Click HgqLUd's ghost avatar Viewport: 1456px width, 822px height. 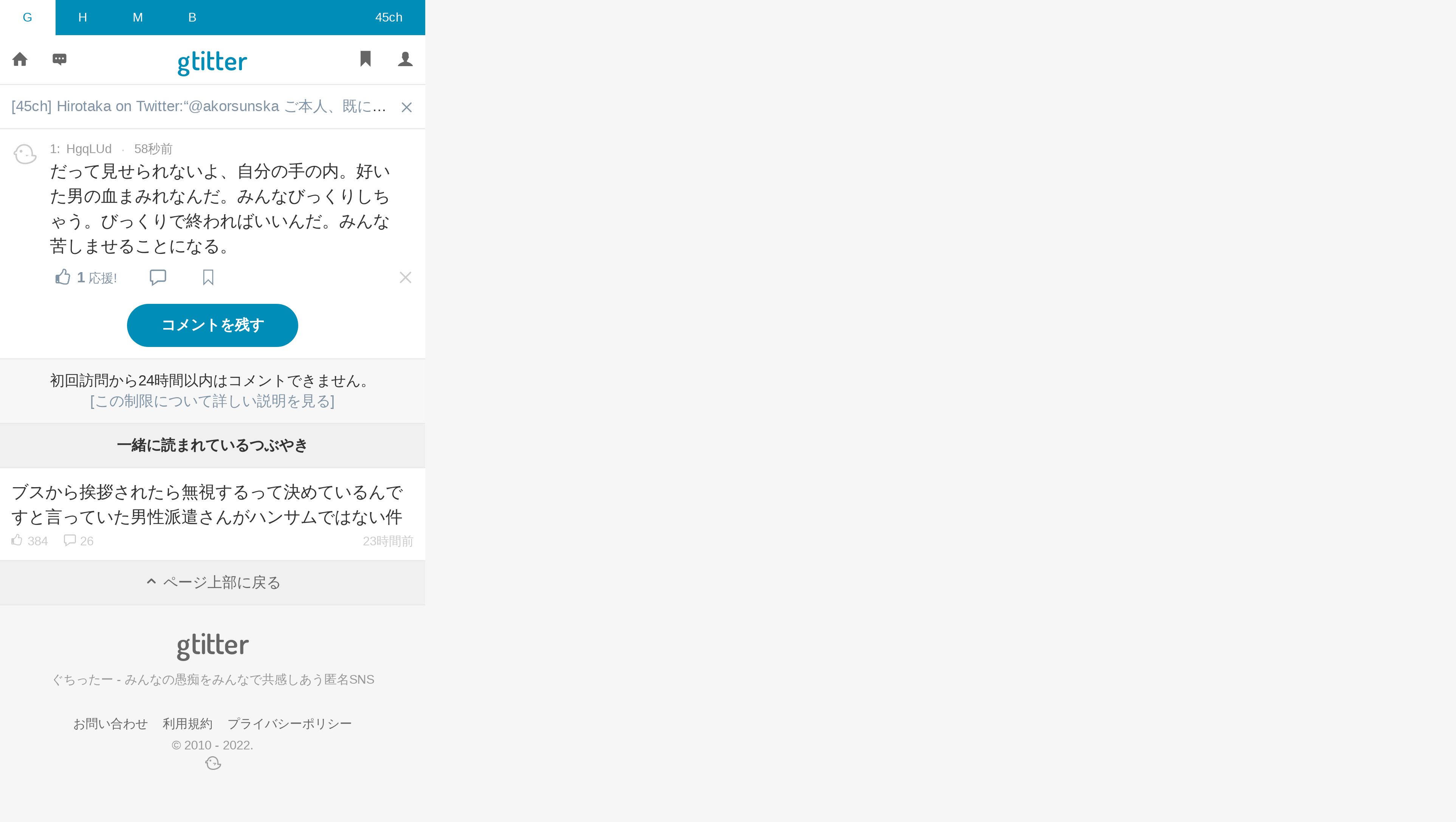coord(25,154)
